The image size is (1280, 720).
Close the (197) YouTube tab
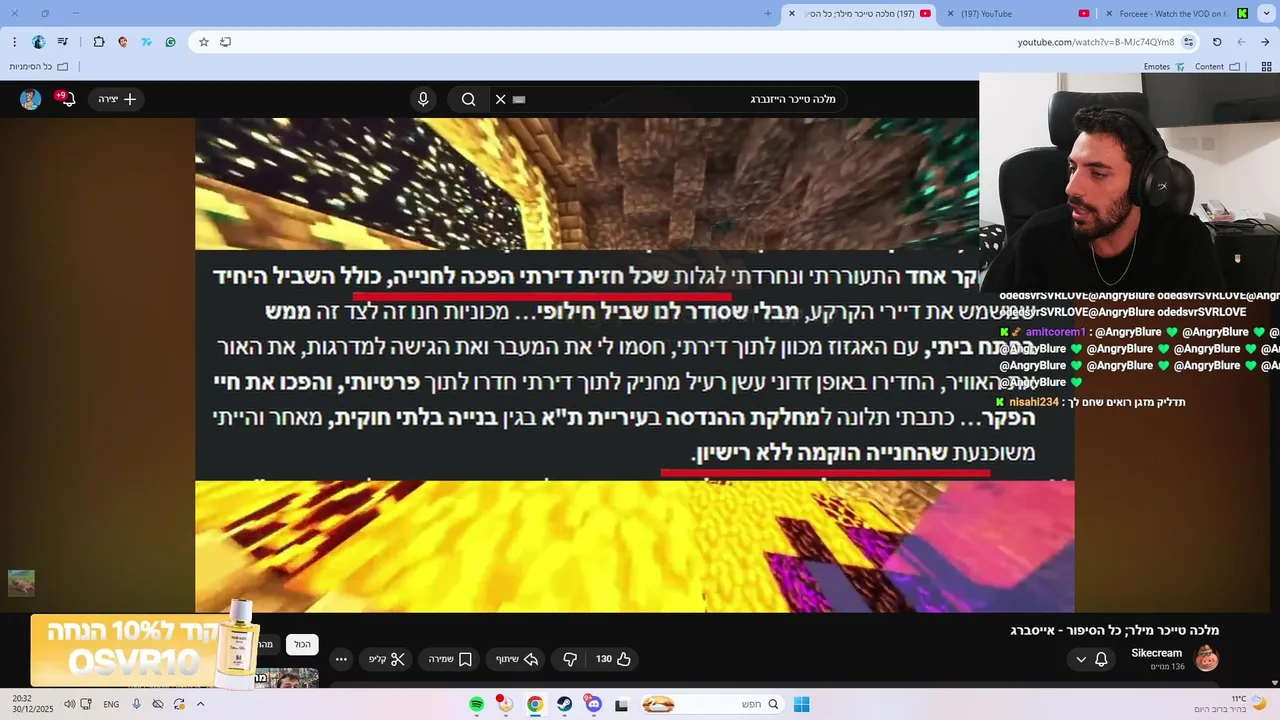[x=950, y=14]
